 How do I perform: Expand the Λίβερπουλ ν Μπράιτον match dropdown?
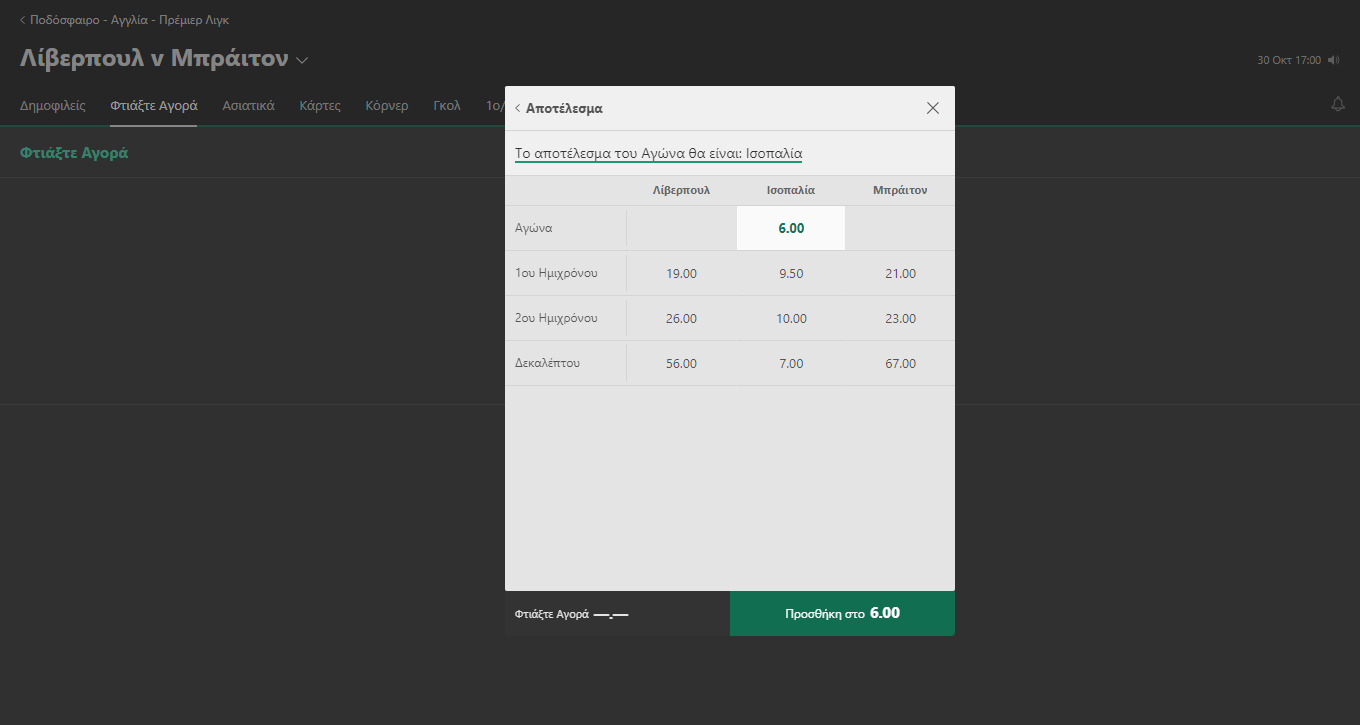pos(302,60)
